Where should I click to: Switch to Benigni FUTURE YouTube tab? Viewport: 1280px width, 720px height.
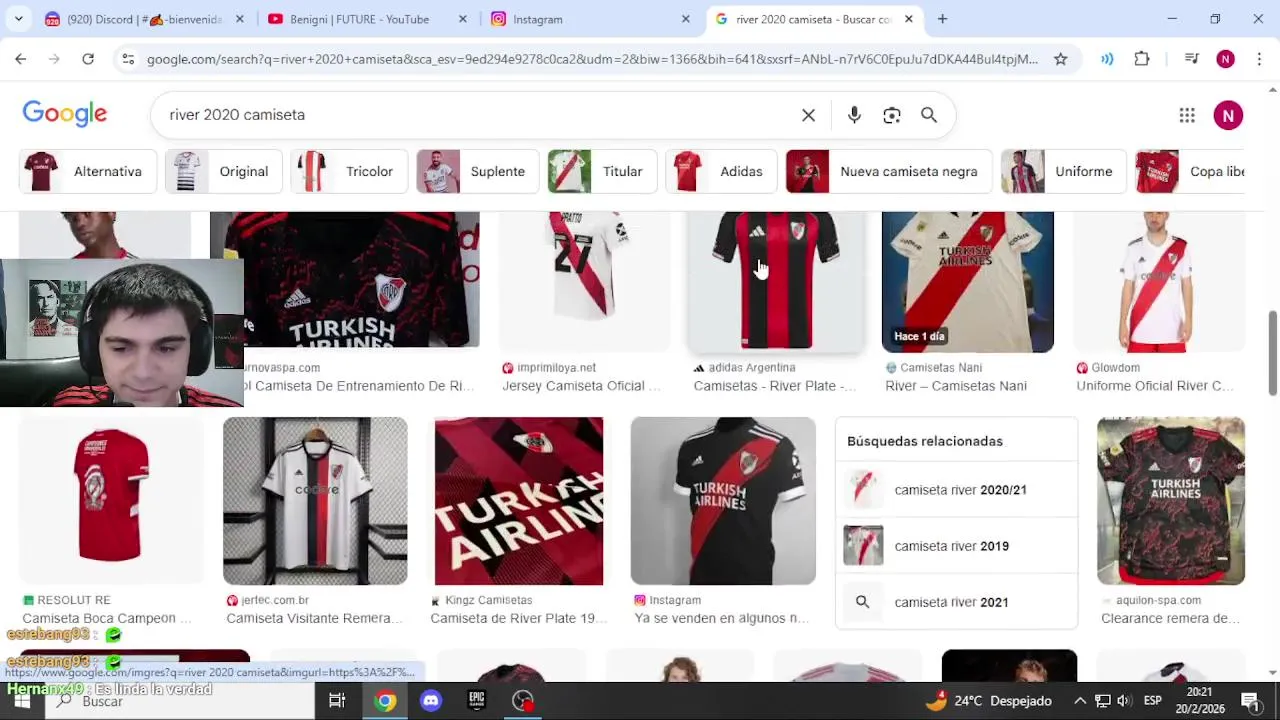366,19
